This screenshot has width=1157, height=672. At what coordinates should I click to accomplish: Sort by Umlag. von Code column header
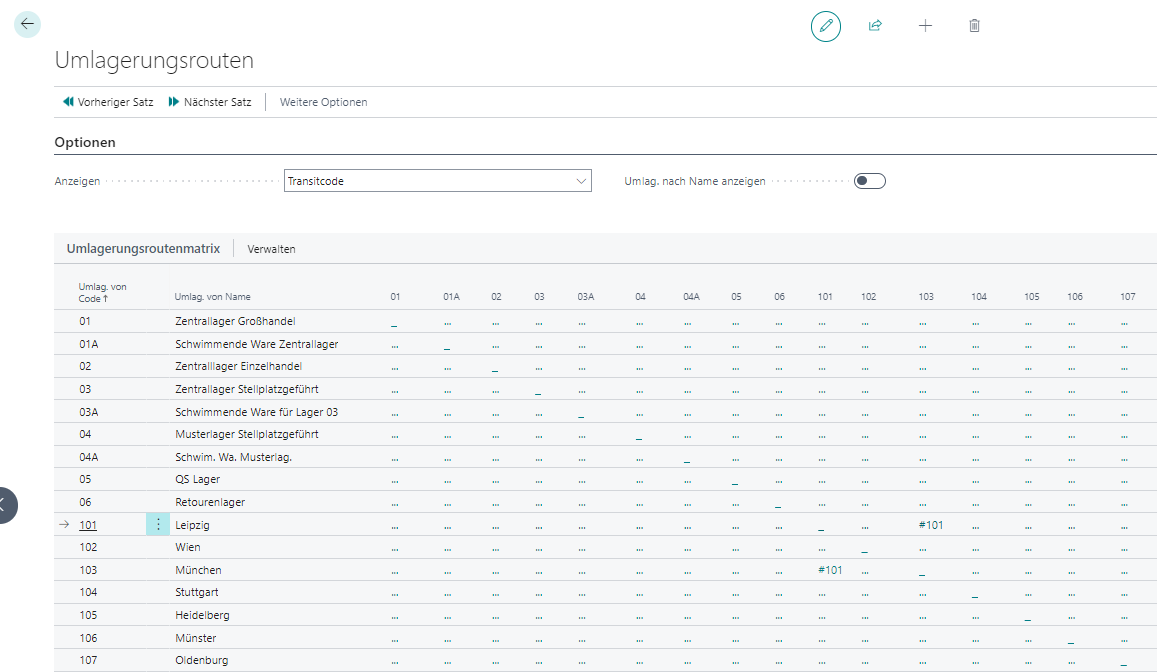click(x=102, y=292)
